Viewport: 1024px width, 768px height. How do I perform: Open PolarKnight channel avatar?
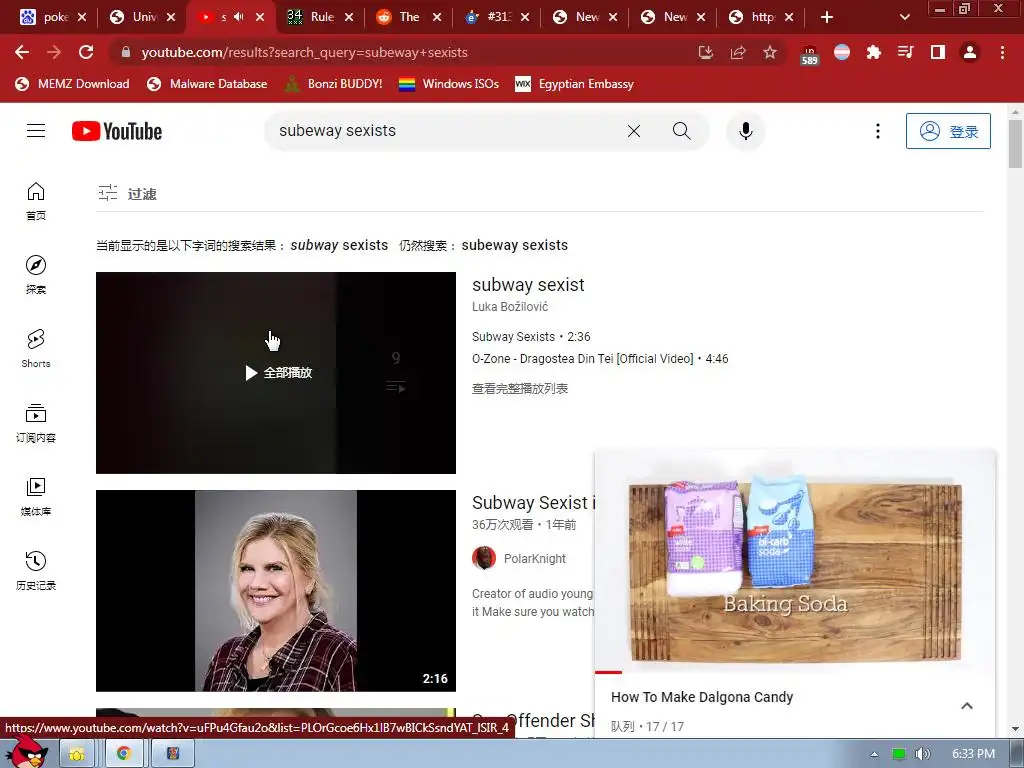coord(484,558)
